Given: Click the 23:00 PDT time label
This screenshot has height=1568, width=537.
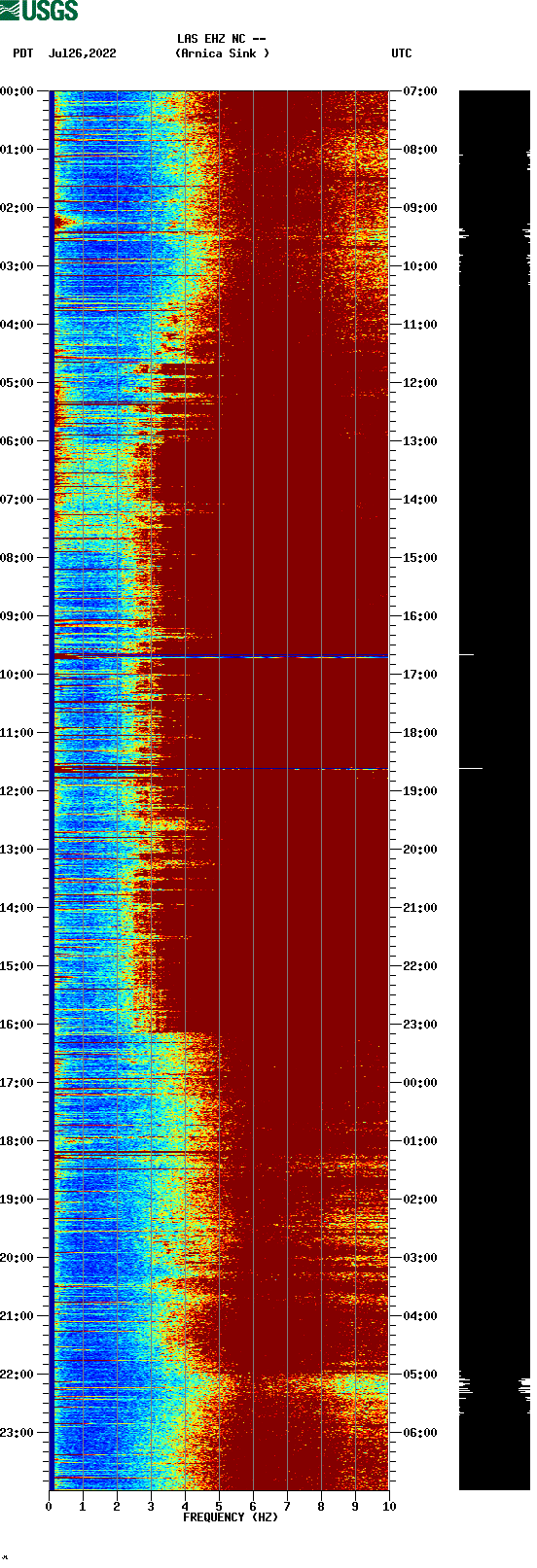Looking at the screenshot, I should point(18,1433).
